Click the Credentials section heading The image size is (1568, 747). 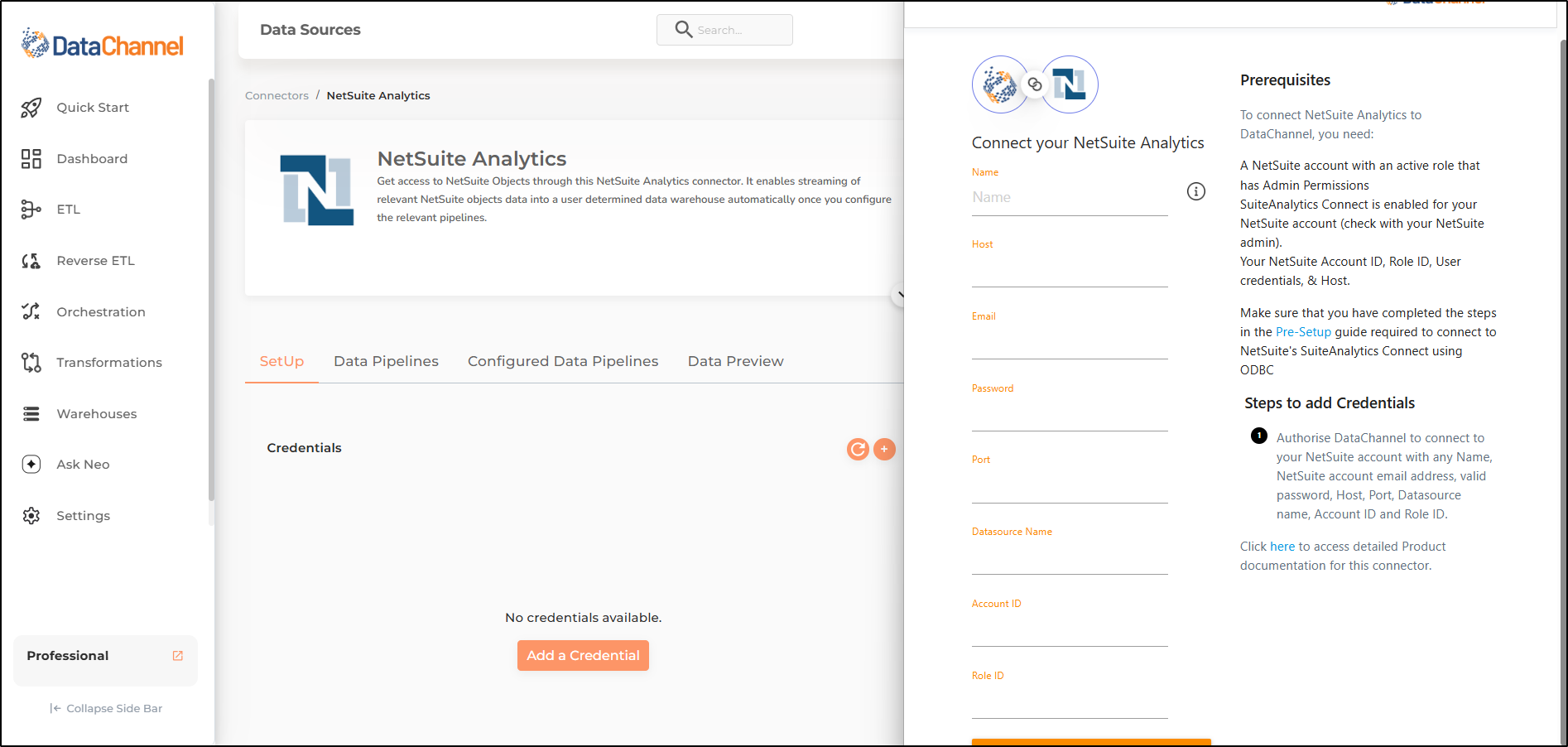pyautogui.click(x=304, y=448)
